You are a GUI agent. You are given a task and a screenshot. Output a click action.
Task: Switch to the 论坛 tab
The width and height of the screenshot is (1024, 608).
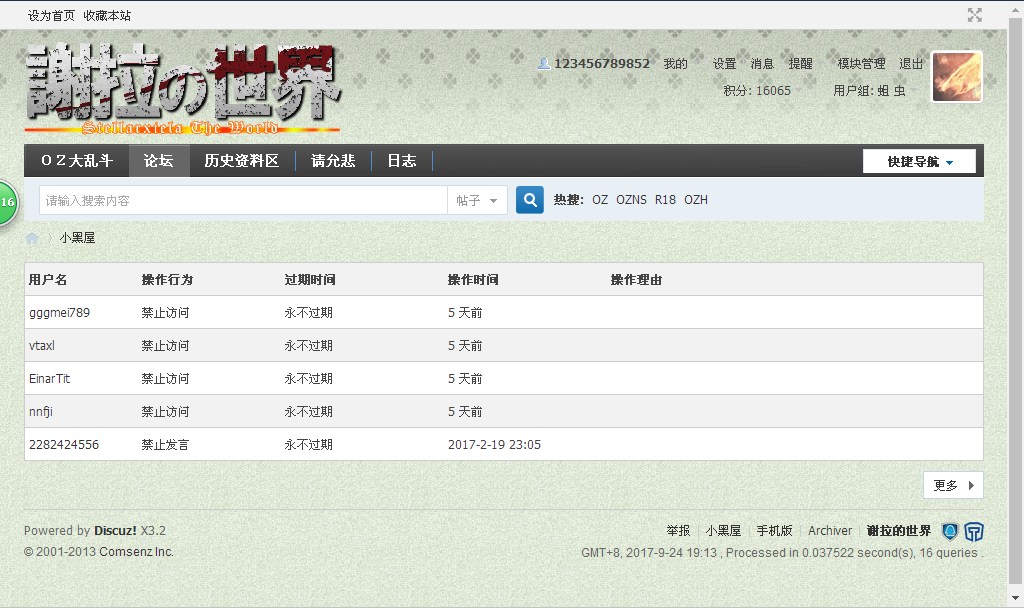(x=159, y=161)
